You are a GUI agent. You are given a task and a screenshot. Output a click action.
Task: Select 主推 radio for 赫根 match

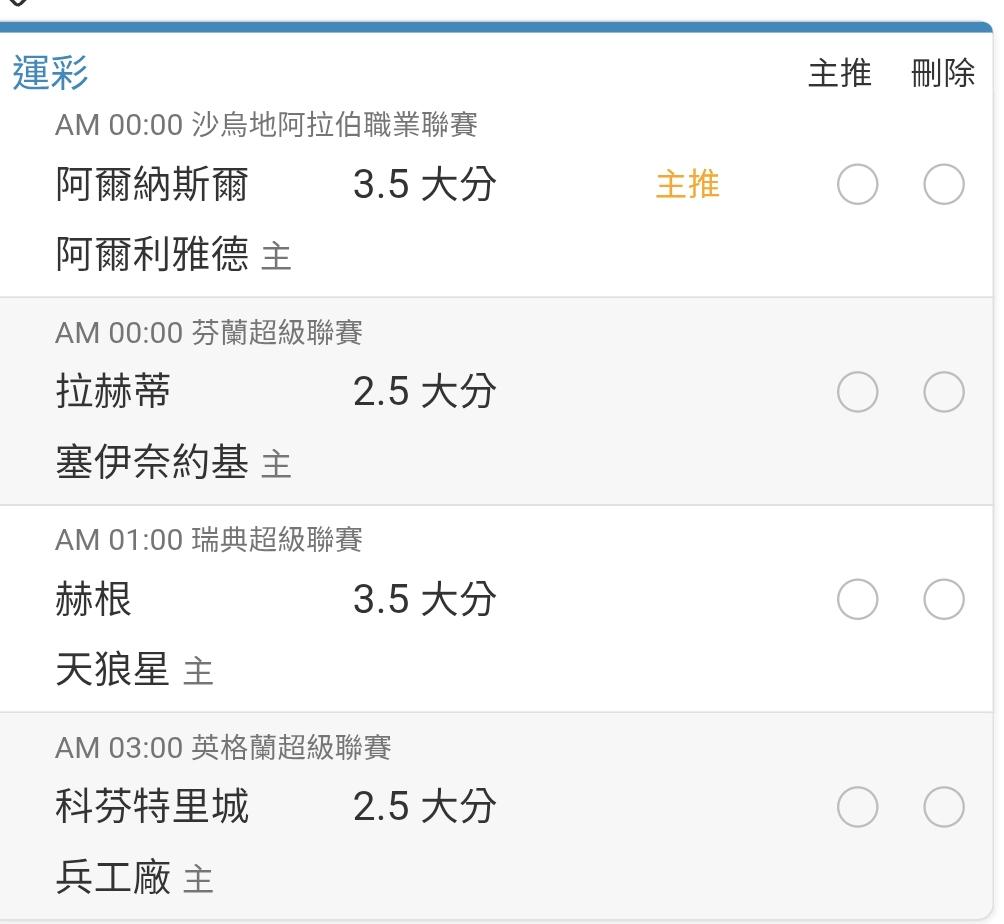click(857, 599)
